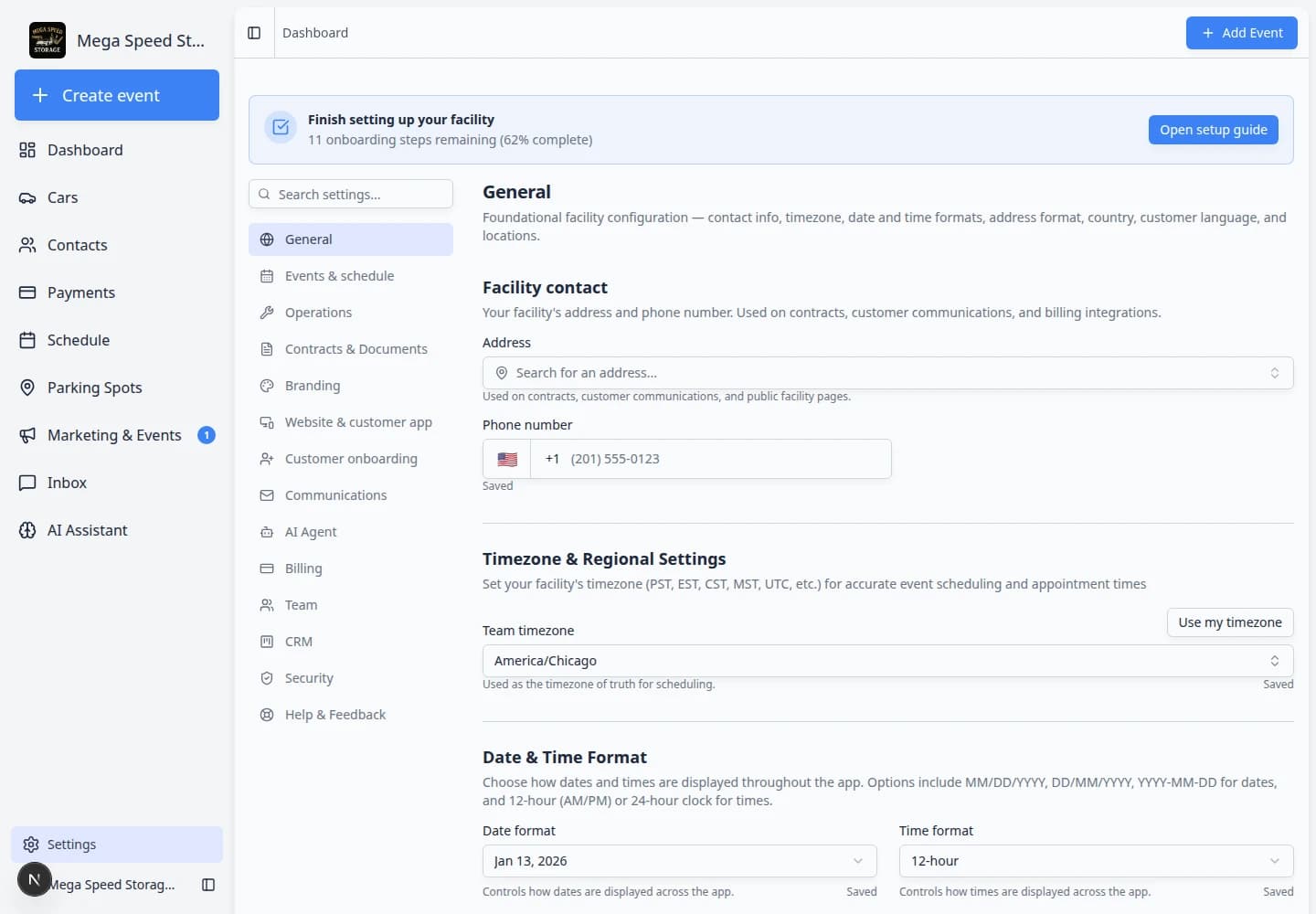
Task: Click the Marketing megaphone icon
Action: coord(27,435)
